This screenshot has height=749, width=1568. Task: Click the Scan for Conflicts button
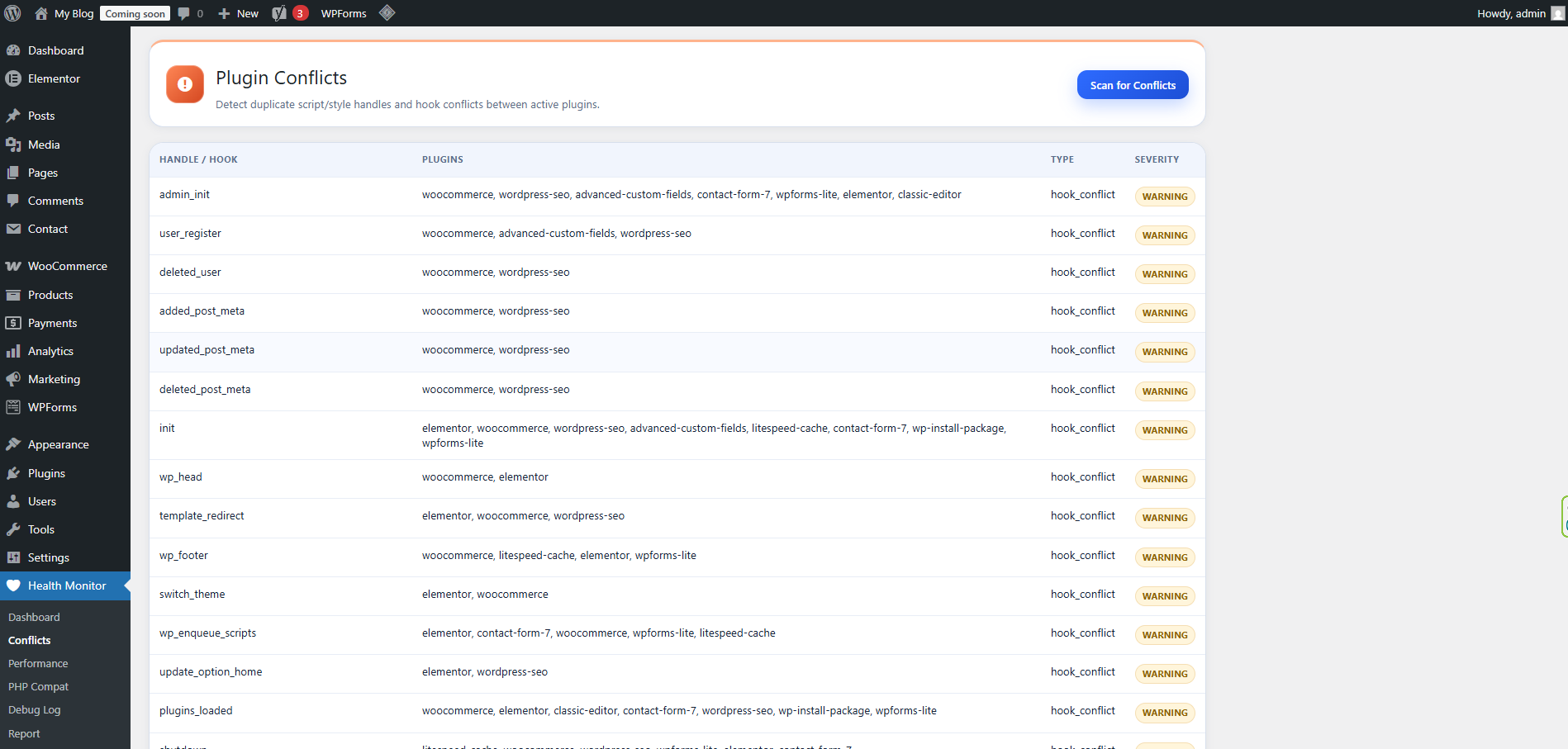pyautogui.click(x=1133, y=84)
